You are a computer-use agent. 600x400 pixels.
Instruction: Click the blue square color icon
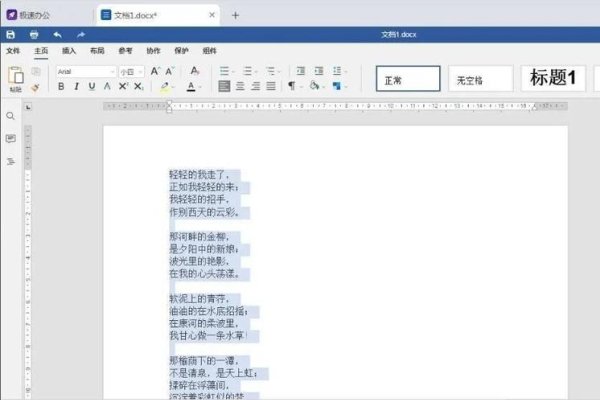click(x=337, y=86)
